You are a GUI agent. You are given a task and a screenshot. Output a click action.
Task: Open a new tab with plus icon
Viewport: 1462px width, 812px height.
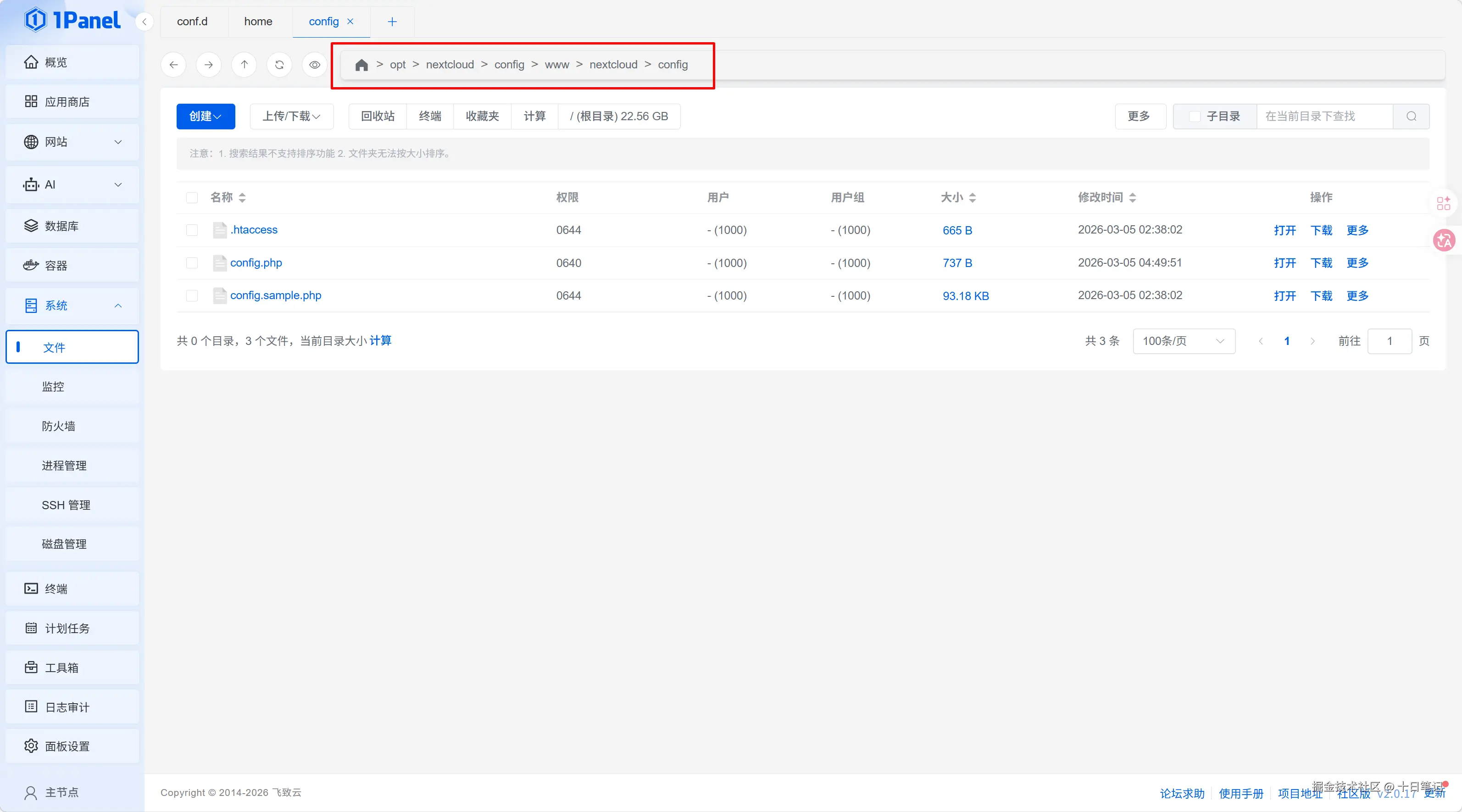click(392, 22)
